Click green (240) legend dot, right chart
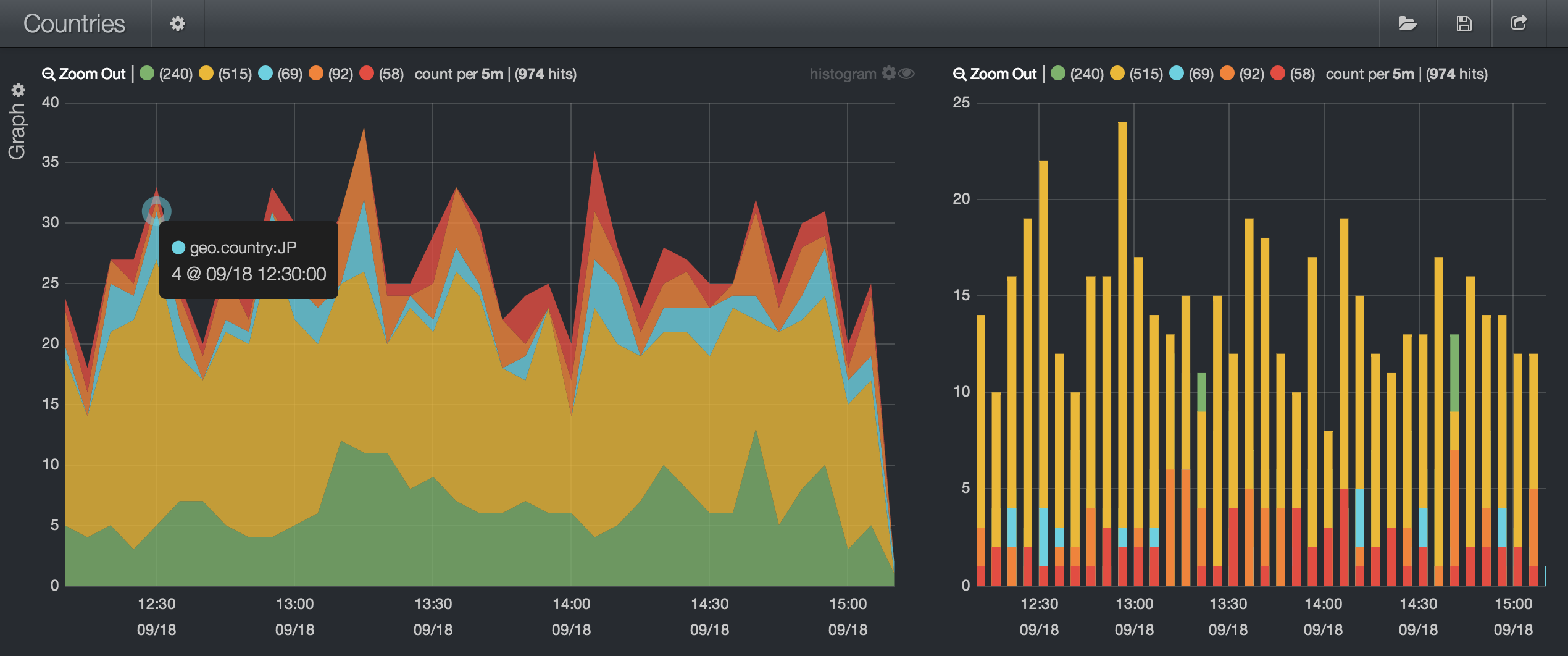 1058,74
